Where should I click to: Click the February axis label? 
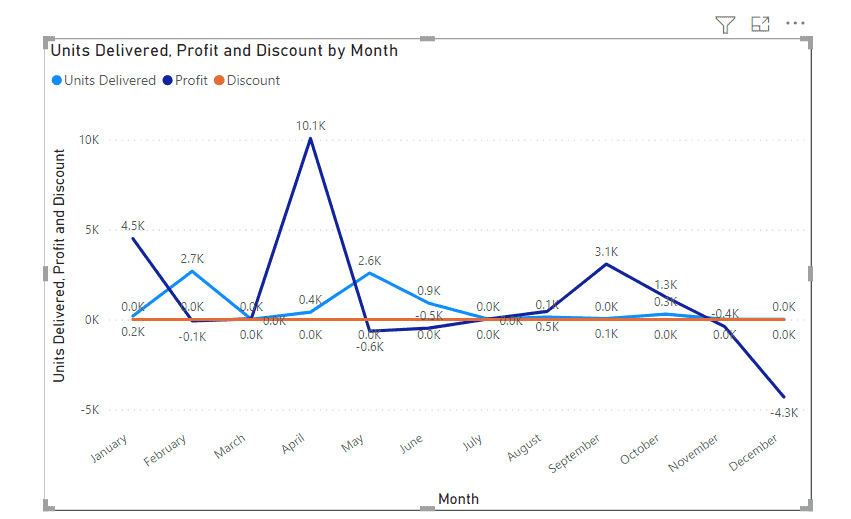point(164,450)
